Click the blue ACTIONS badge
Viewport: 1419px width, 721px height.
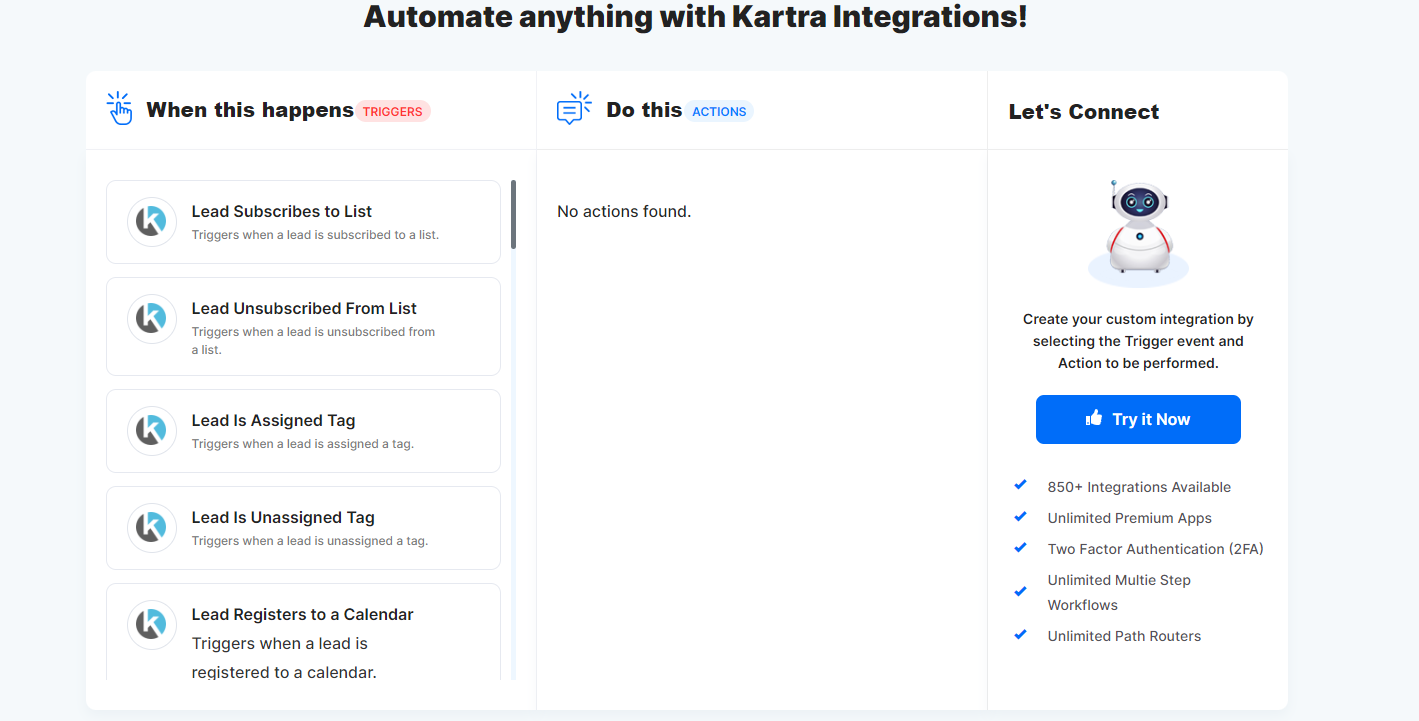(x=719, y=111)
